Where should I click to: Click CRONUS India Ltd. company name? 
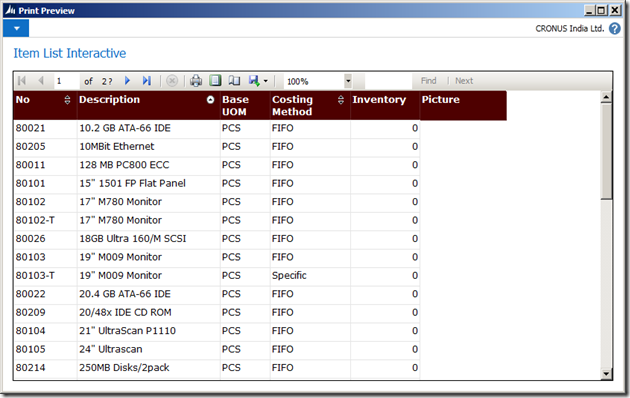pos(570,29)
